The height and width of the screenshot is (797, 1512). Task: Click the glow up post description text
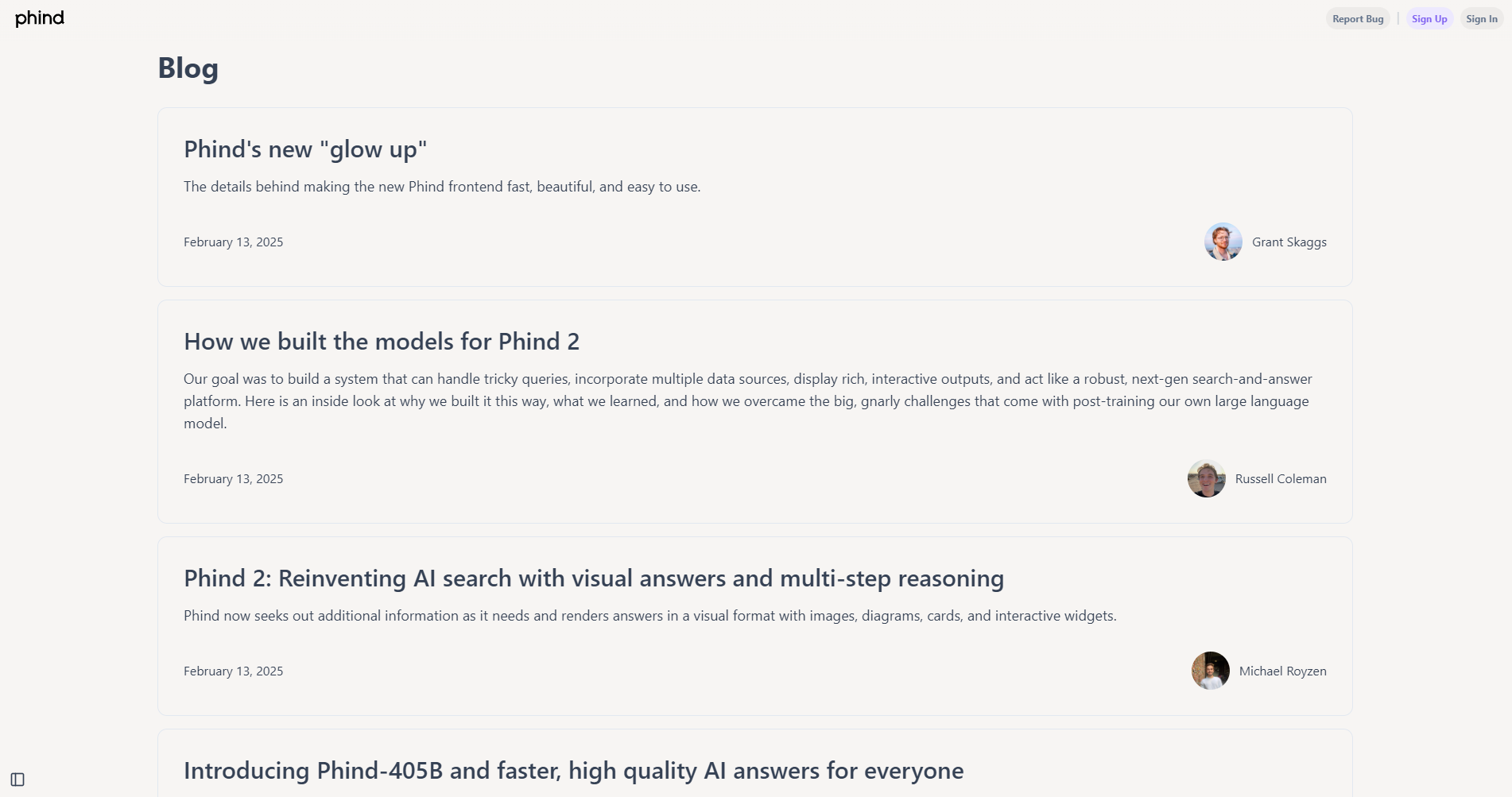pyautogui.click(x=442, y=187)
